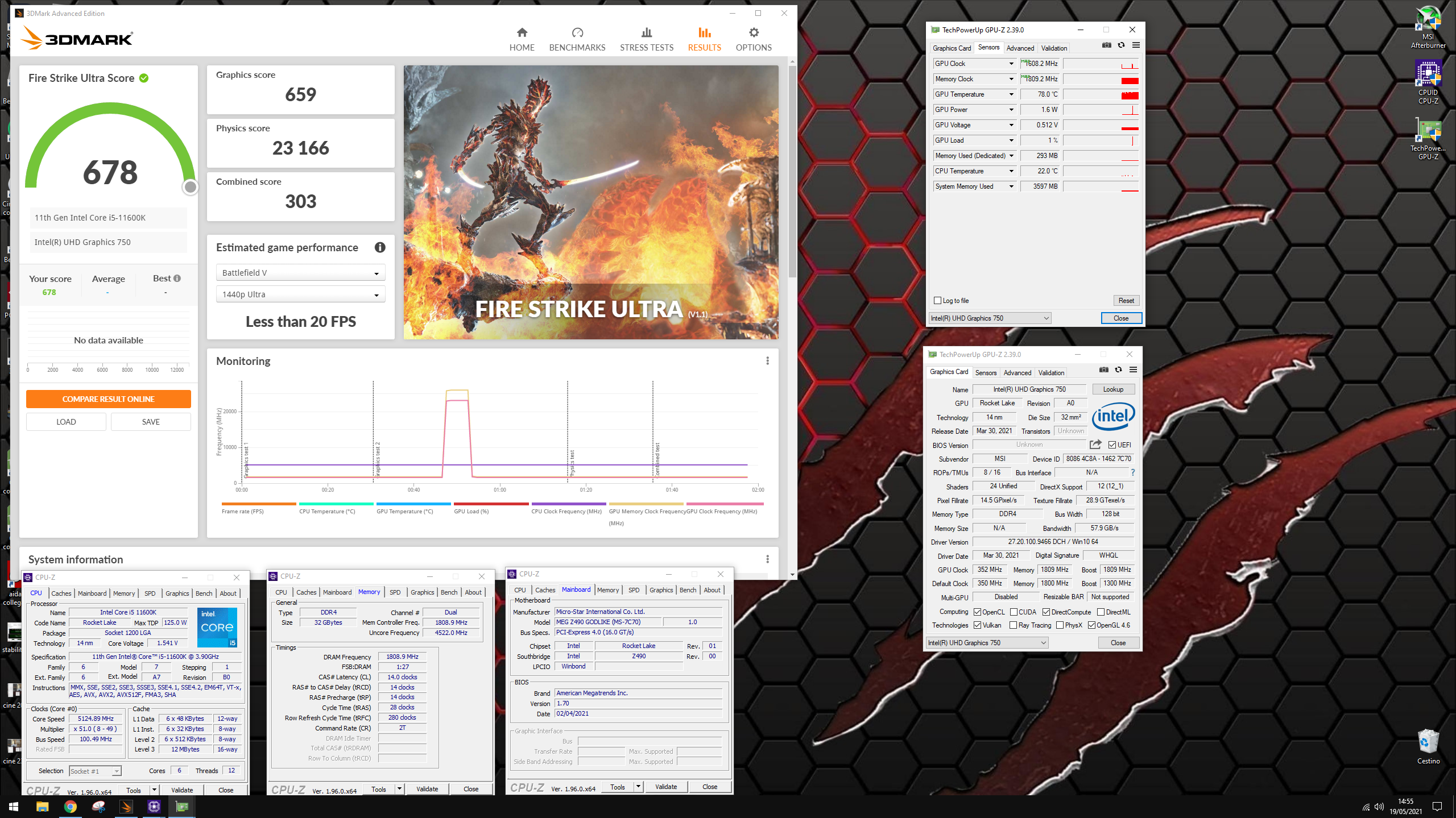Open the RESULTS section in 3DMark
This screenshot has width=1456, height=818.
point(704,39)
